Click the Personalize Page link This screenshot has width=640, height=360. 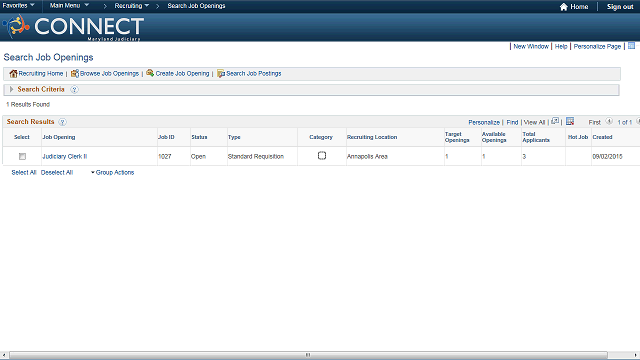597,47
